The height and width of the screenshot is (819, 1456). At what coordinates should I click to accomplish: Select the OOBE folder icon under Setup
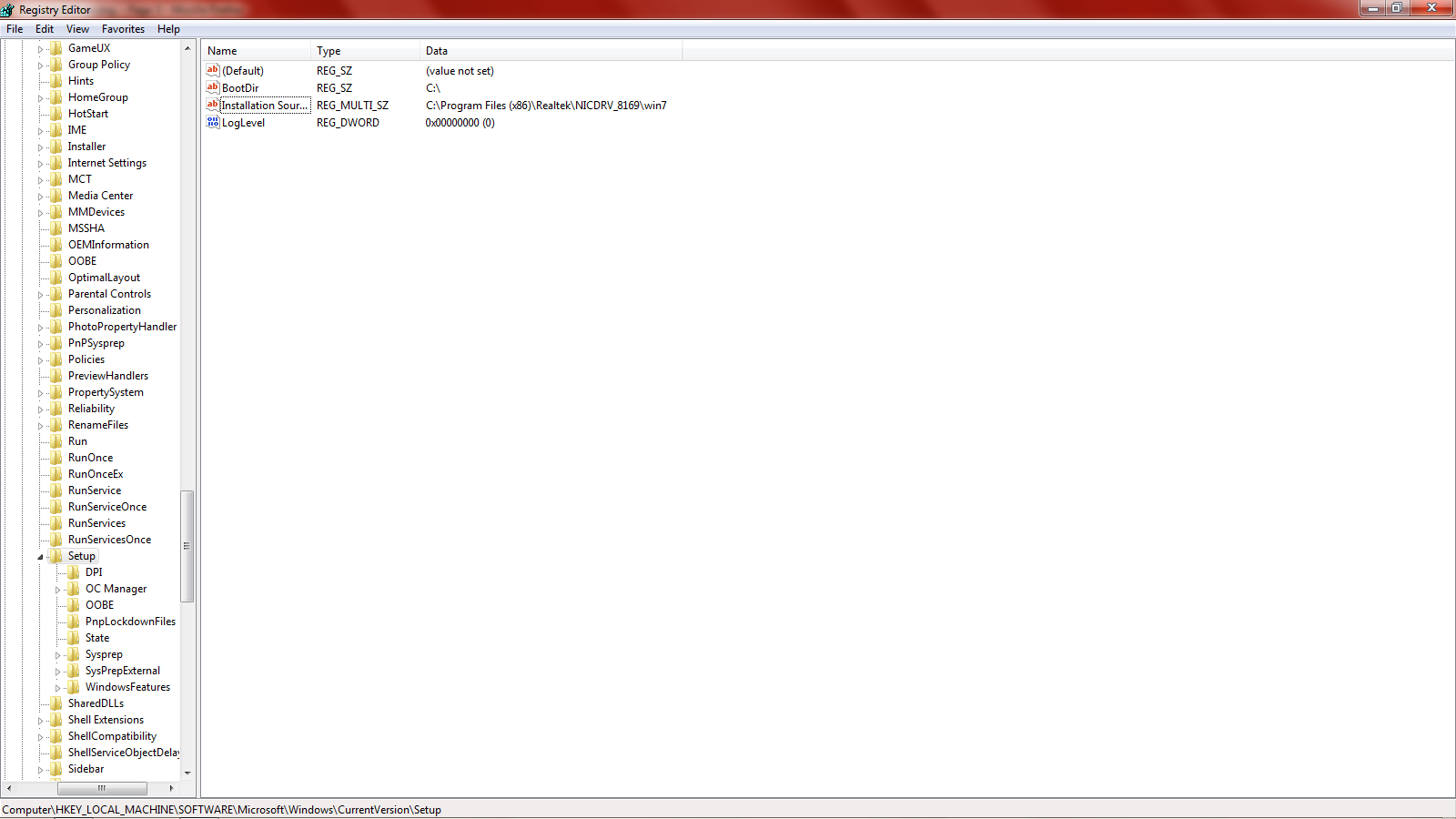click(74, 605)
